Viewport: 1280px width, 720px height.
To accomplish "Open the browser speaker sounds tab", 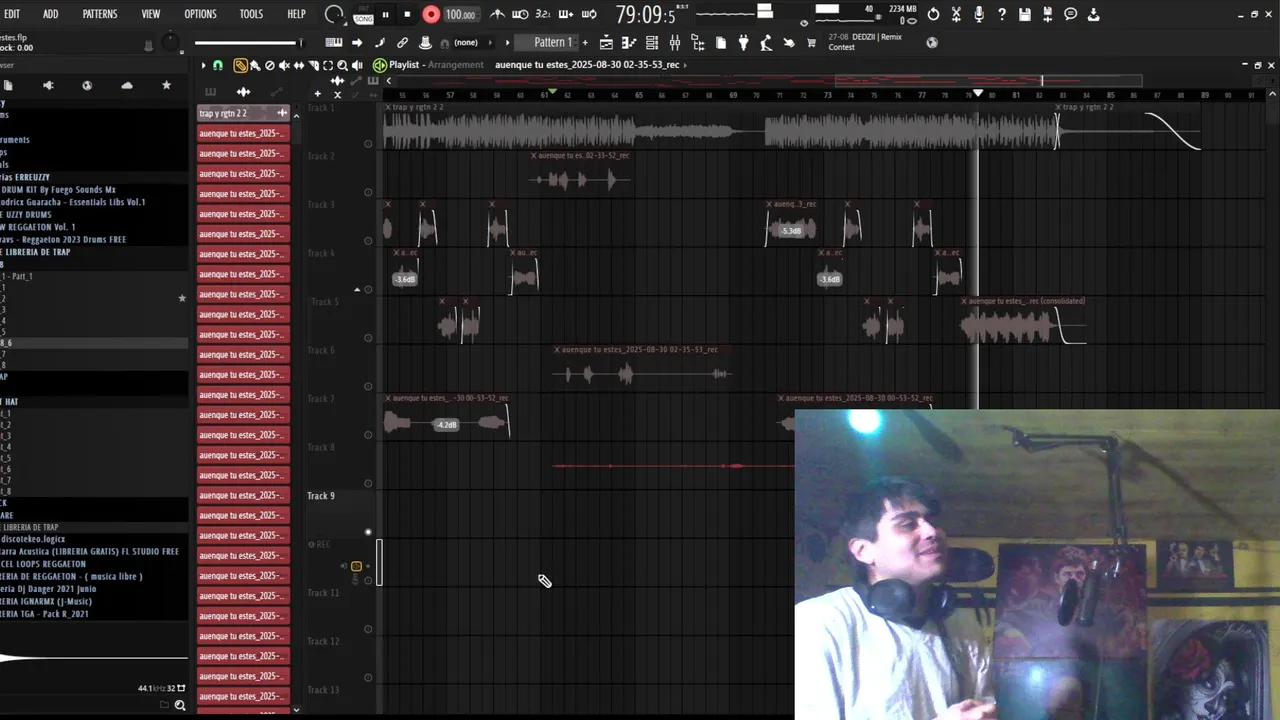I will [48, 86].
